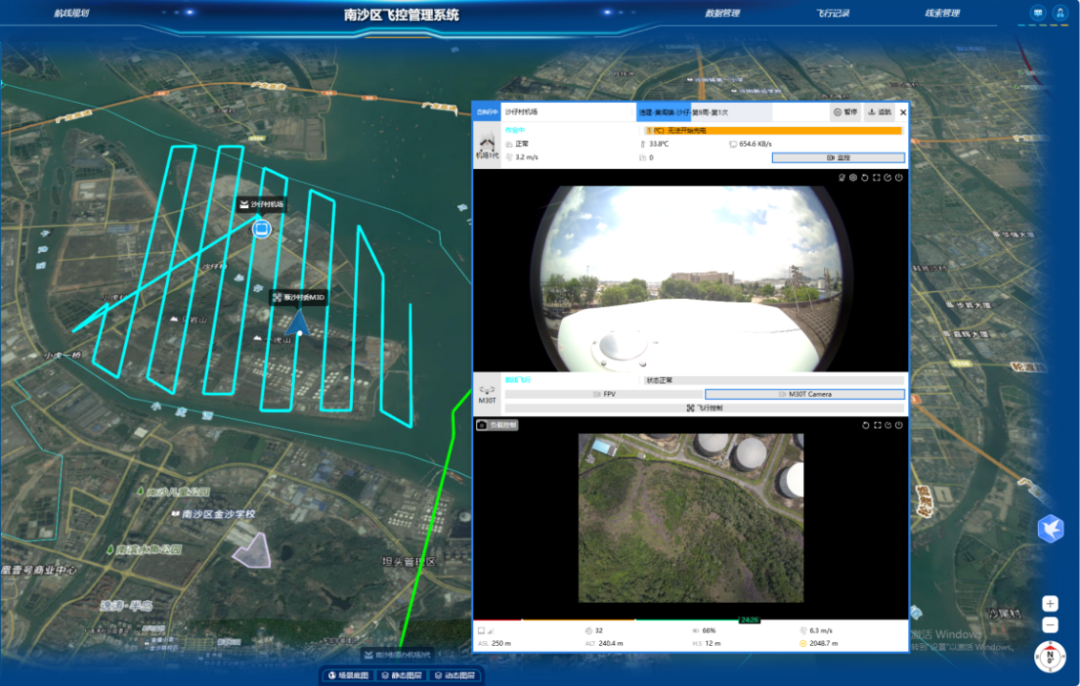1080x686 pixels.
Task: Select the 数据管理 data management menu
Action: (x=722, y=14)
